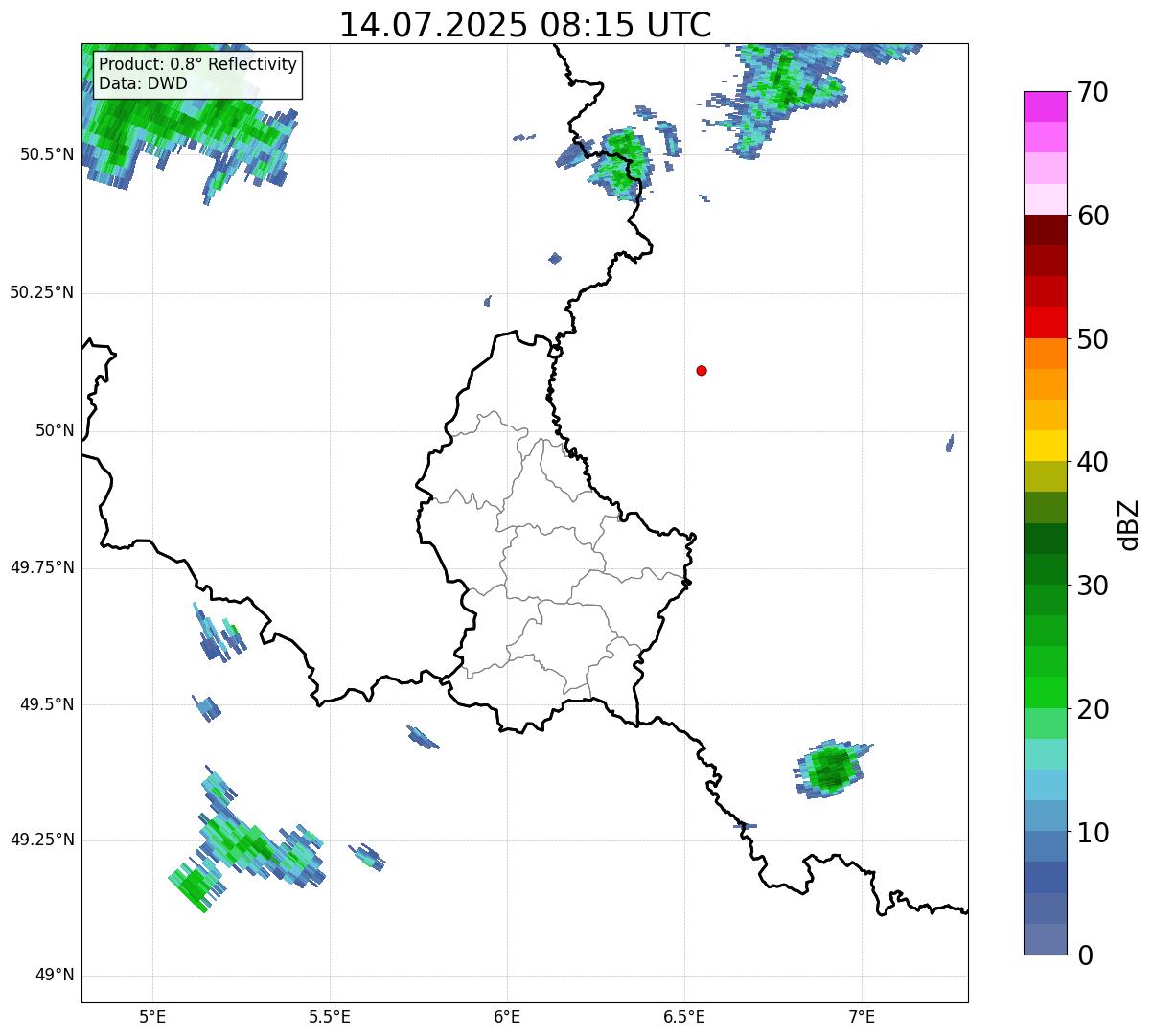Screen dimensions: 1152x1036
Task: Click the 50 colorbar tick label
Action: [1093, 339]
